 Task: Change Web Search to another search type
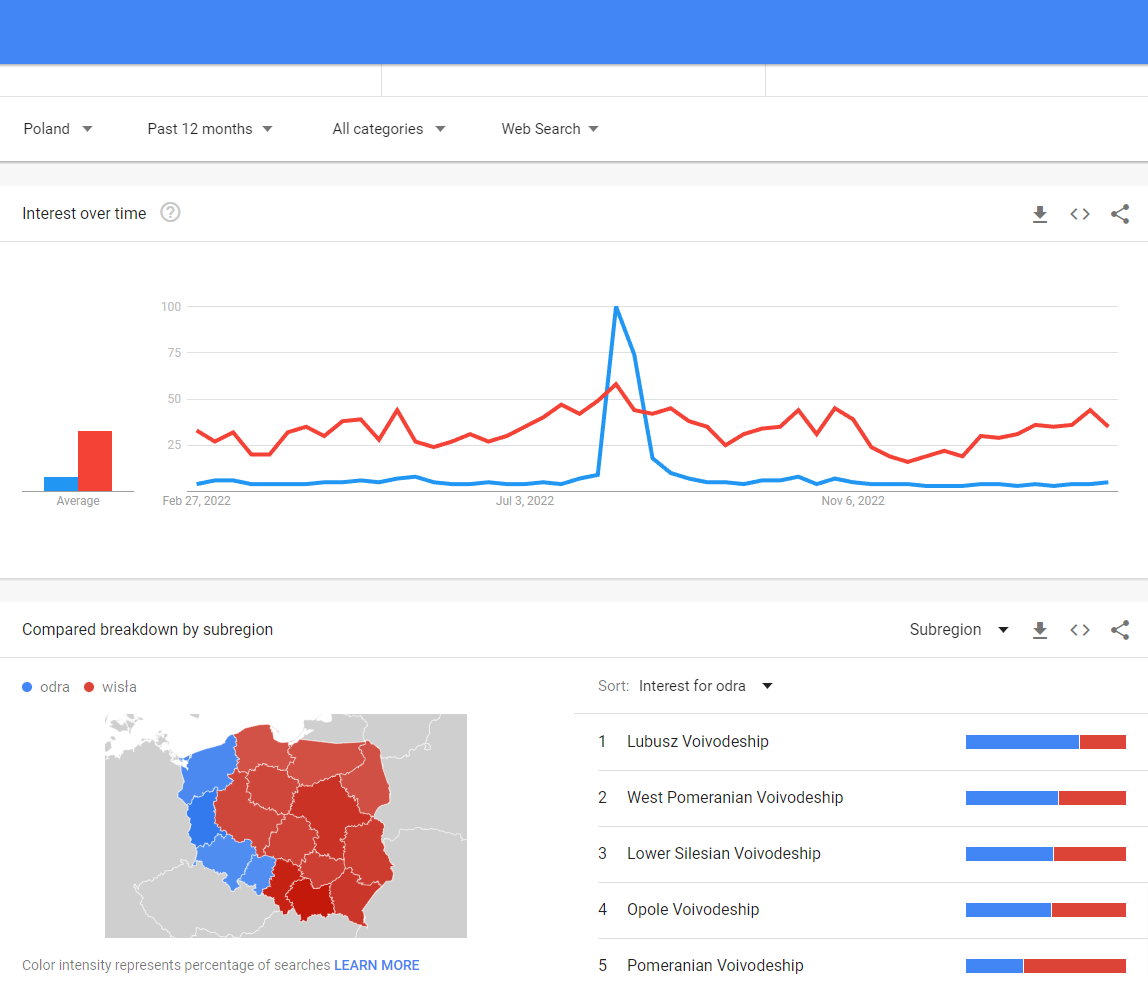tap(549, 128)
